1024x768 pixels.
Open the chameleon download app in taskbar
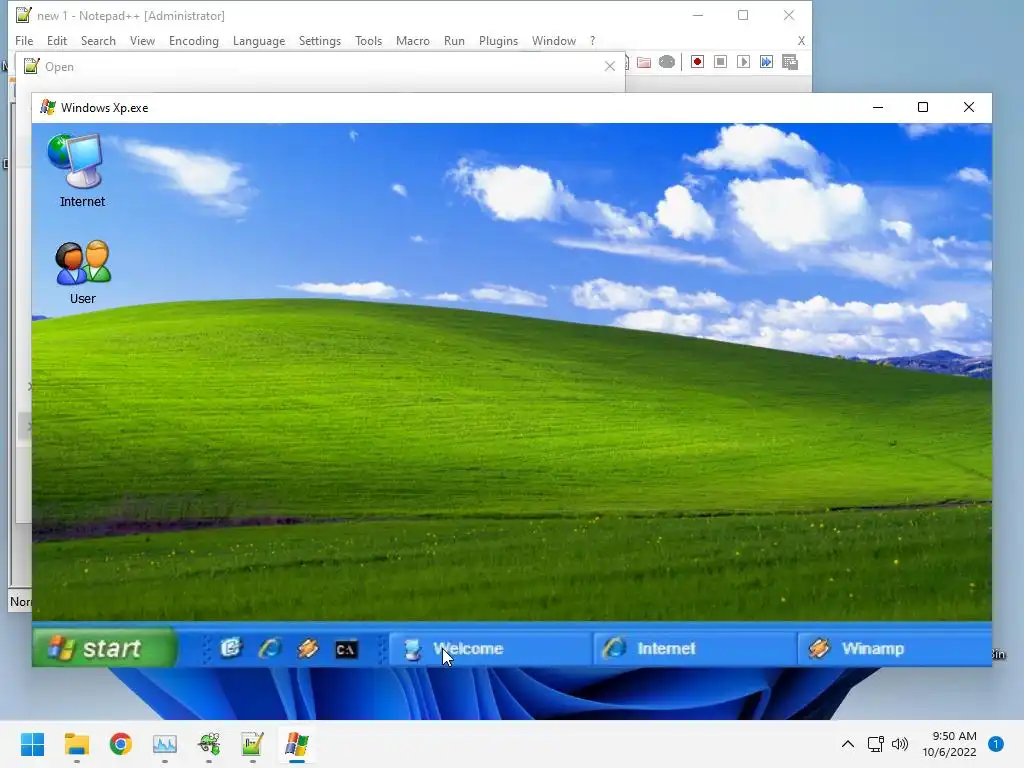pyautogui.click(x=209, y=744)
